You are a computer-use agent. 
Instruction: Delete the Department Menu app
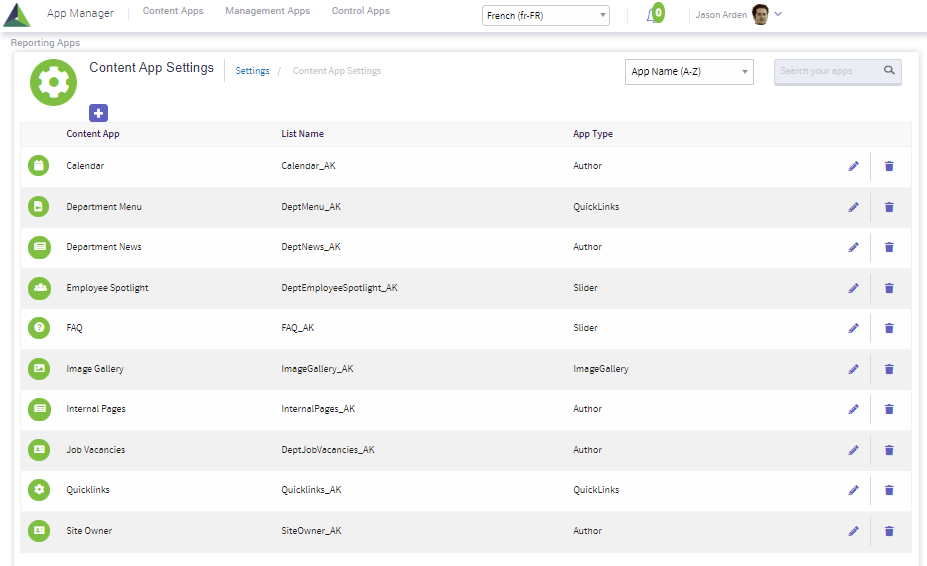tap(889, 207)
